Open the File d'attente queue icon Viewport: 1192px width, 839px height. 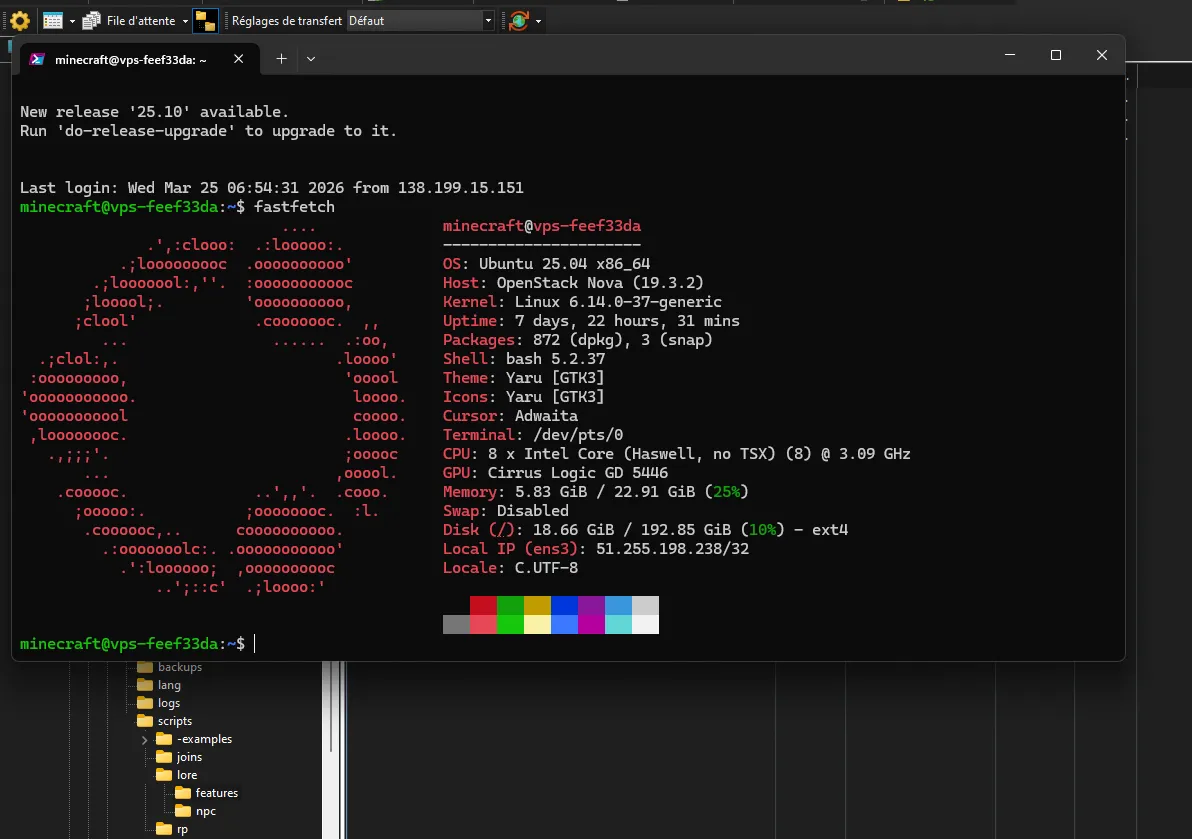[x=92, y=20]
